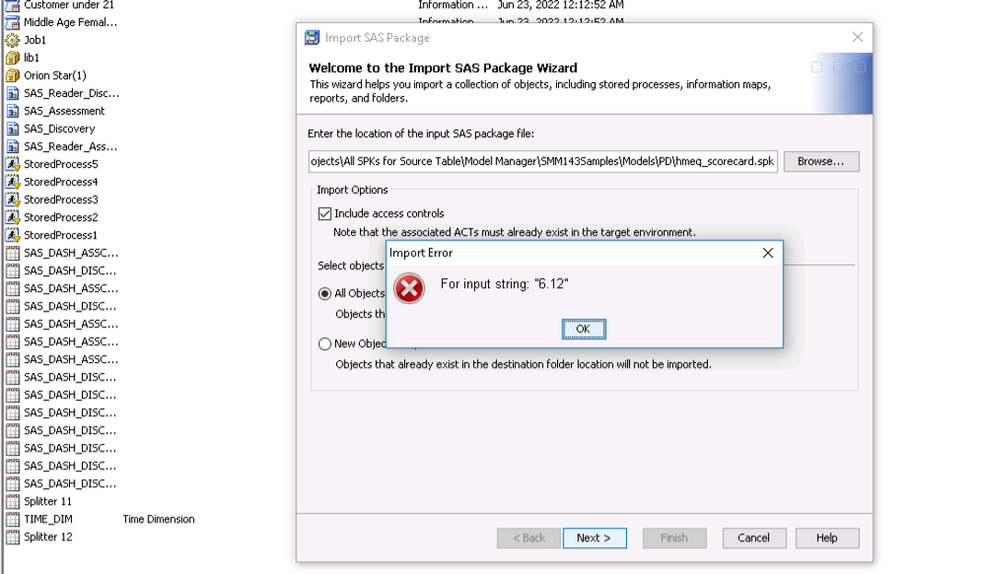
Task: Click the Browse... button
Action: [820, 161]
